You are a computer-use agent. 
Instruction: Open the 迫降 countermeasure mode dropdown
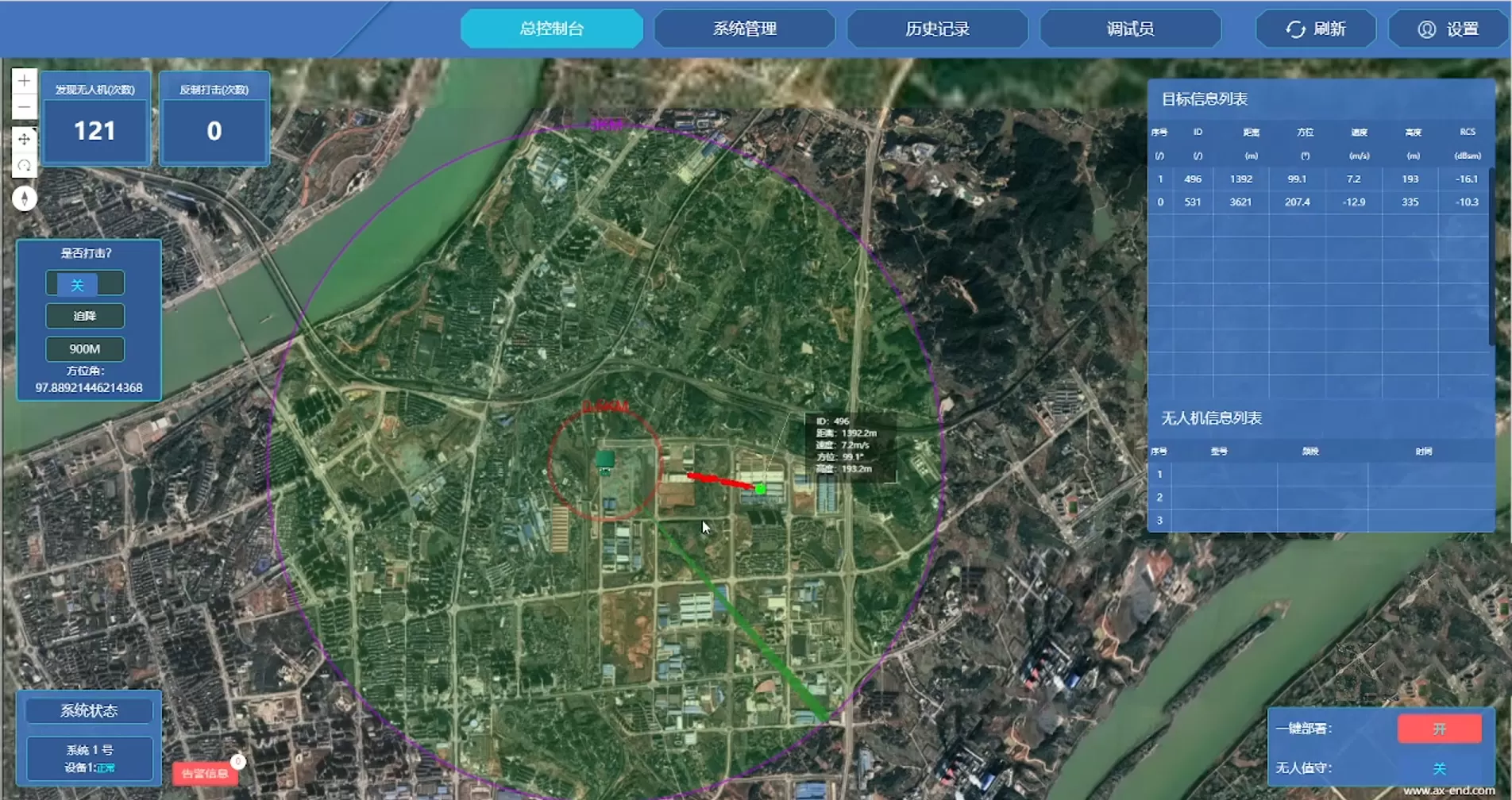pos(84,316)
